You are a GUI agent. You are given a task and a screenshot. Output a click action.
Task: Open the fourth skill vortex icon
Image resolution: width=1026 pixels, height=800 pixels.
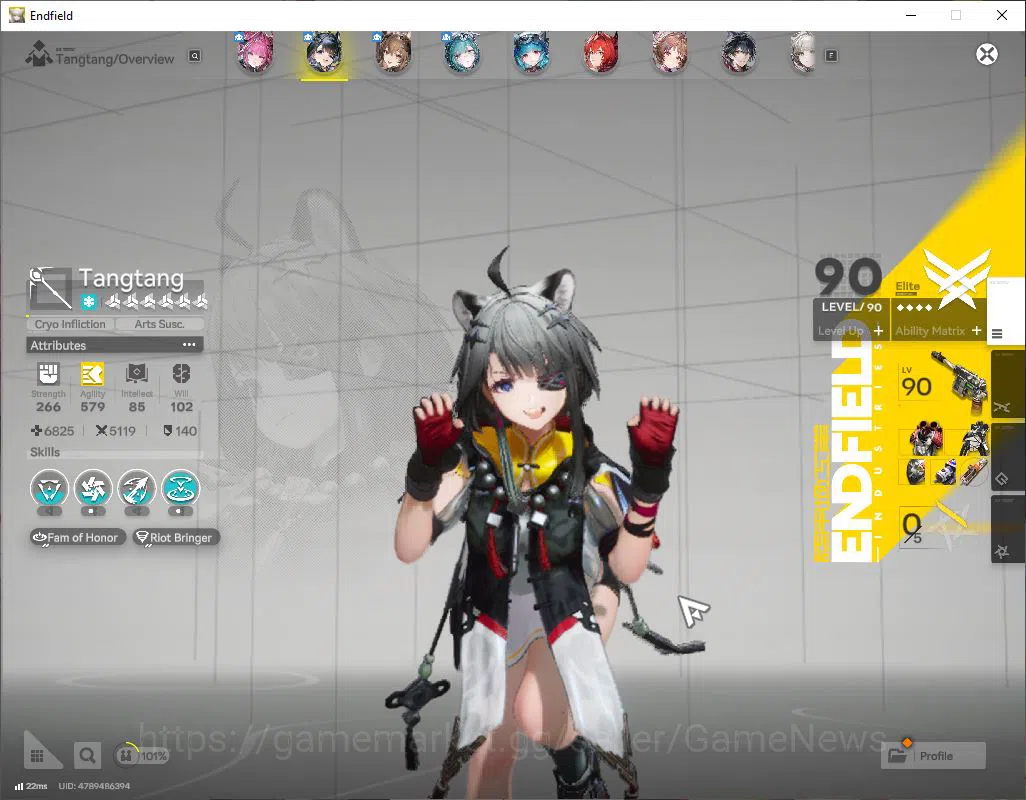(x=181, y=489)
